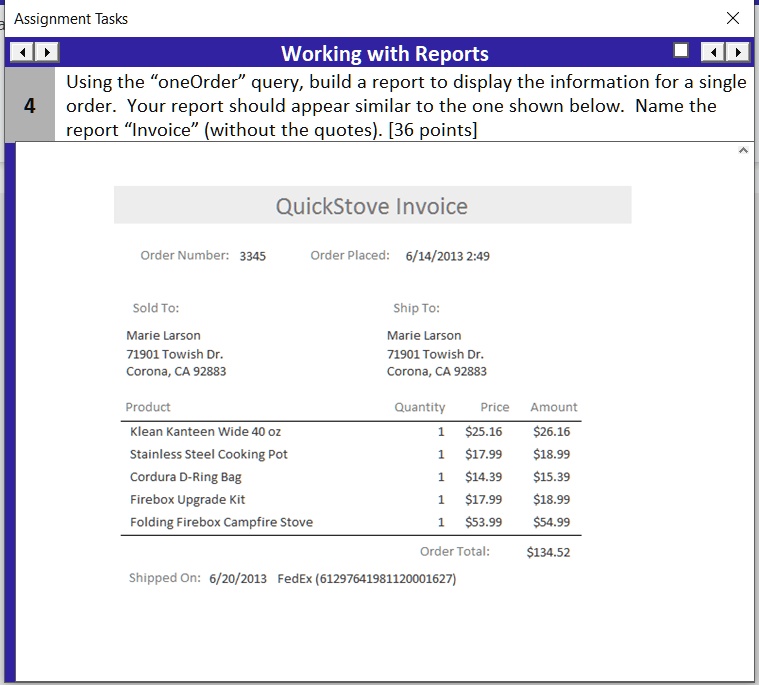Click Marie Larson under Ship To
Screen dimensions: 759x685
coord(424,335)
